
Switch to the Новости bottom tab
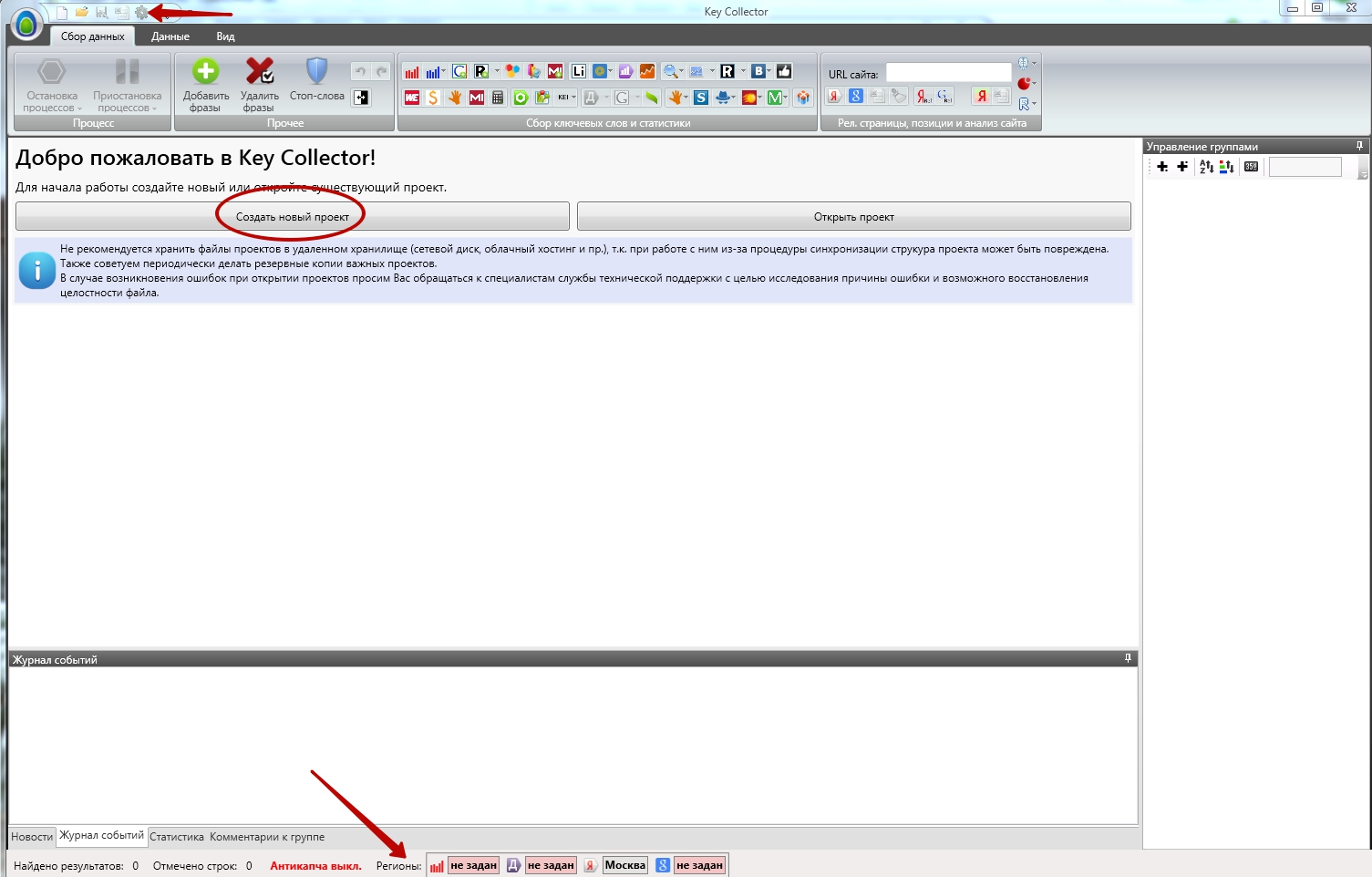pyautogui.click(x=32, y=837)
